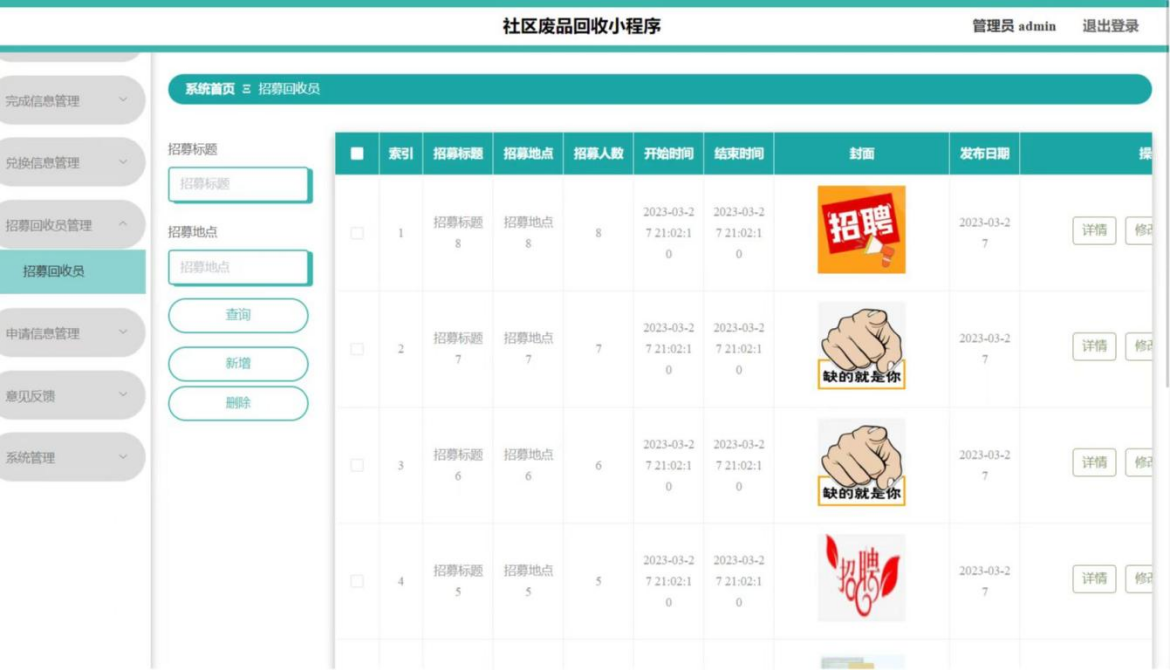
Task: Select the 招募回收员 submenu item
Action: coord(72,271)
